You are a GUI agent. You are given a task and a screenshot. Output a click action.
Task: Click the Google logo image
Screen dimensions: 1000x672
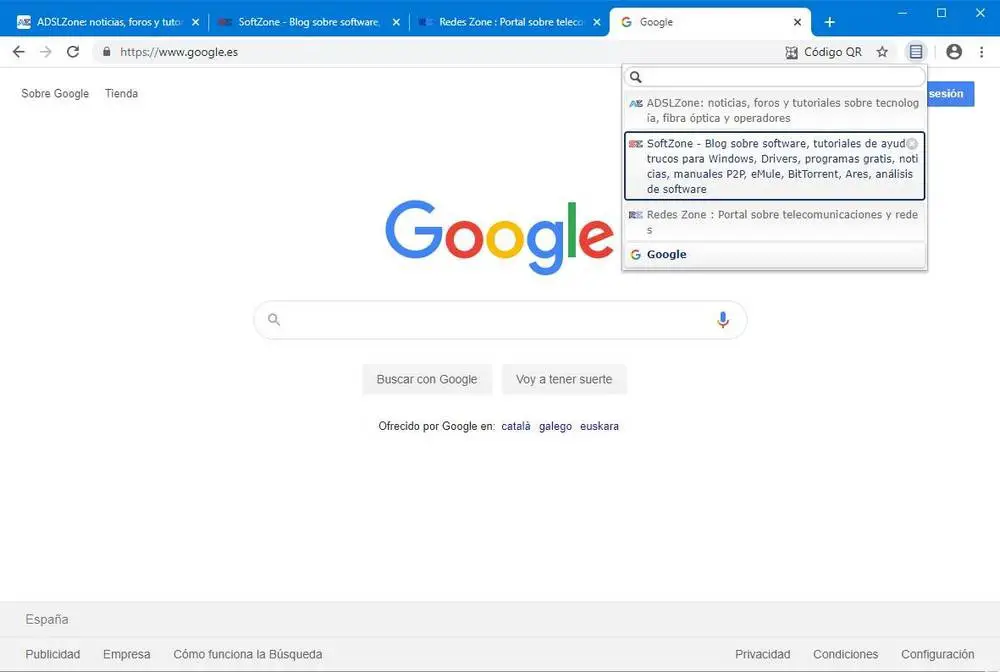pyautogui.click(x=499, y=237)
